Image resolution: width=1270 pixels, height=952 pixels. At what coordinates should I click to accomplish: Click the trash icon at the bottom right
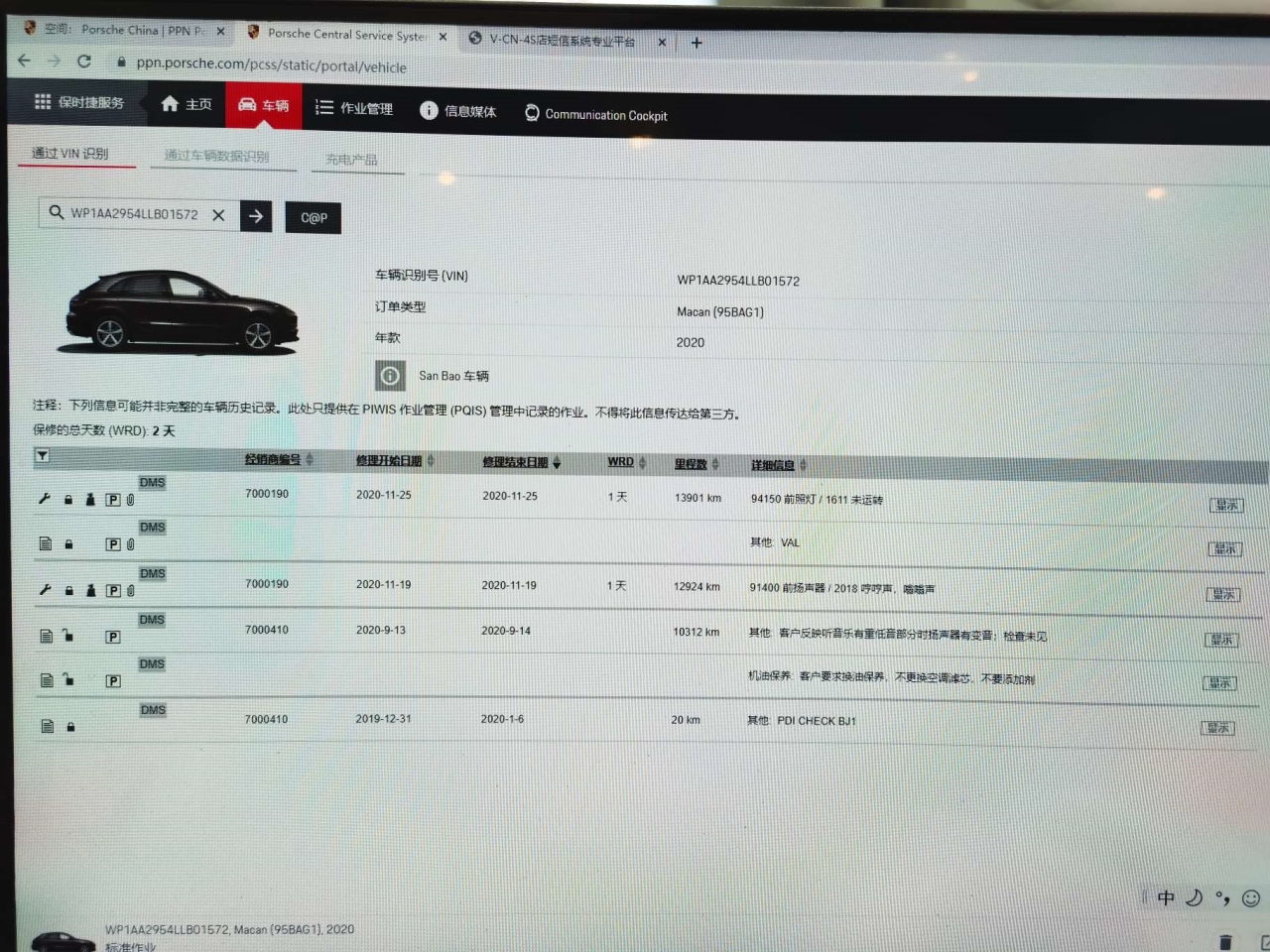click(x=1225, y=942)
